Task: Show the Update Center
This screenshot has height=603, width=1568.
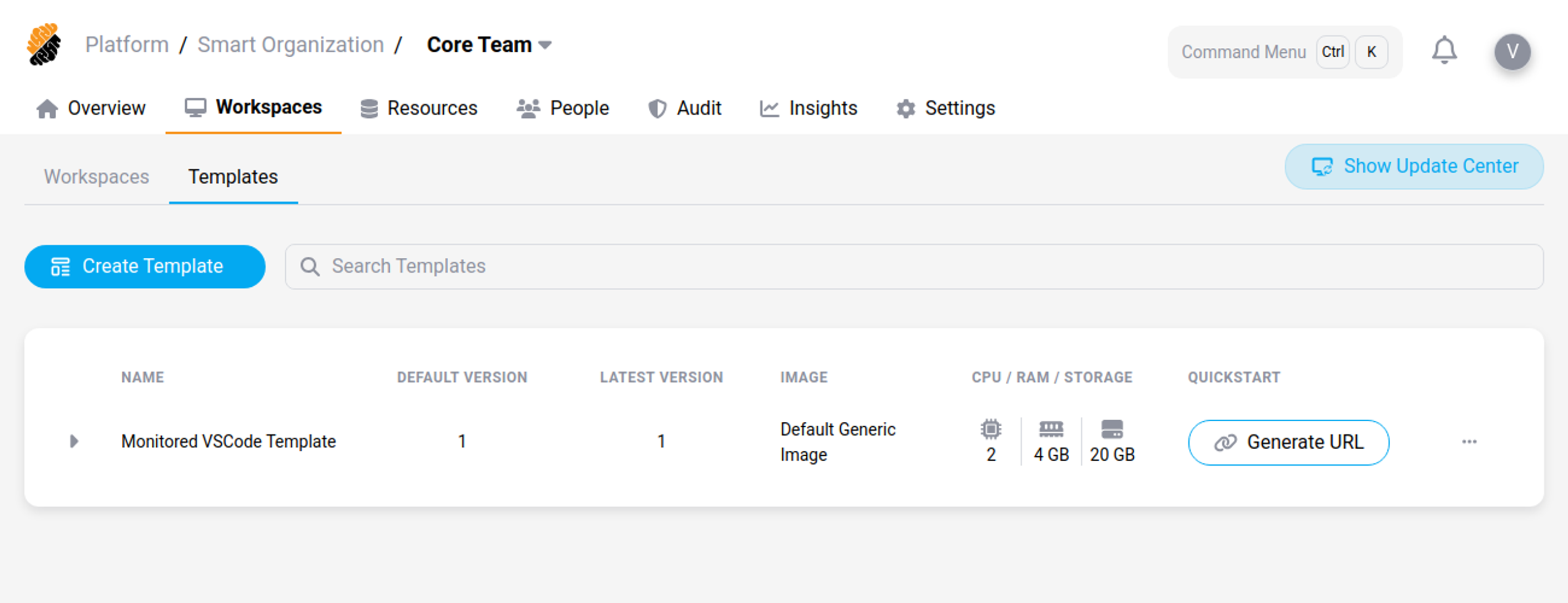Action: coord(1413,167)
